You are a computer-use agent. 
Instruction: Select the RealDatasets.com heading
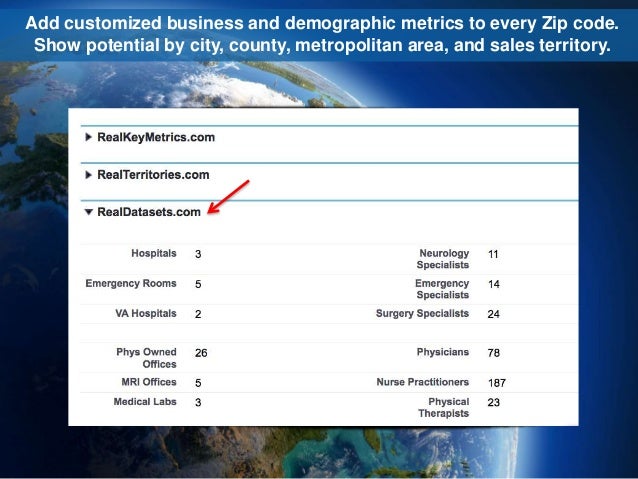[x=149, y=212]
